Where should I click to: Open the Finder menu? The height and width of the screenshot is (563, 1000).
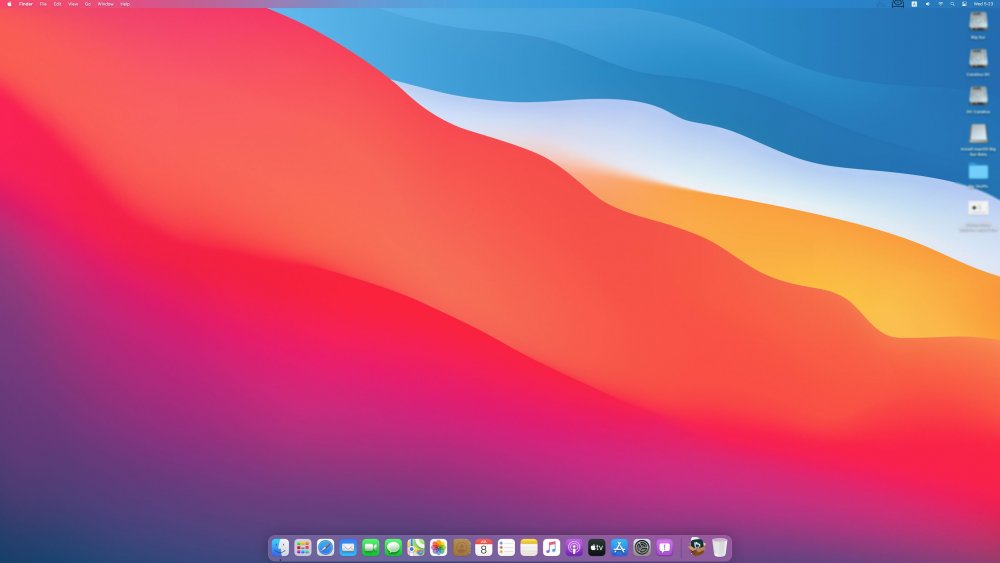coord(26,4)
